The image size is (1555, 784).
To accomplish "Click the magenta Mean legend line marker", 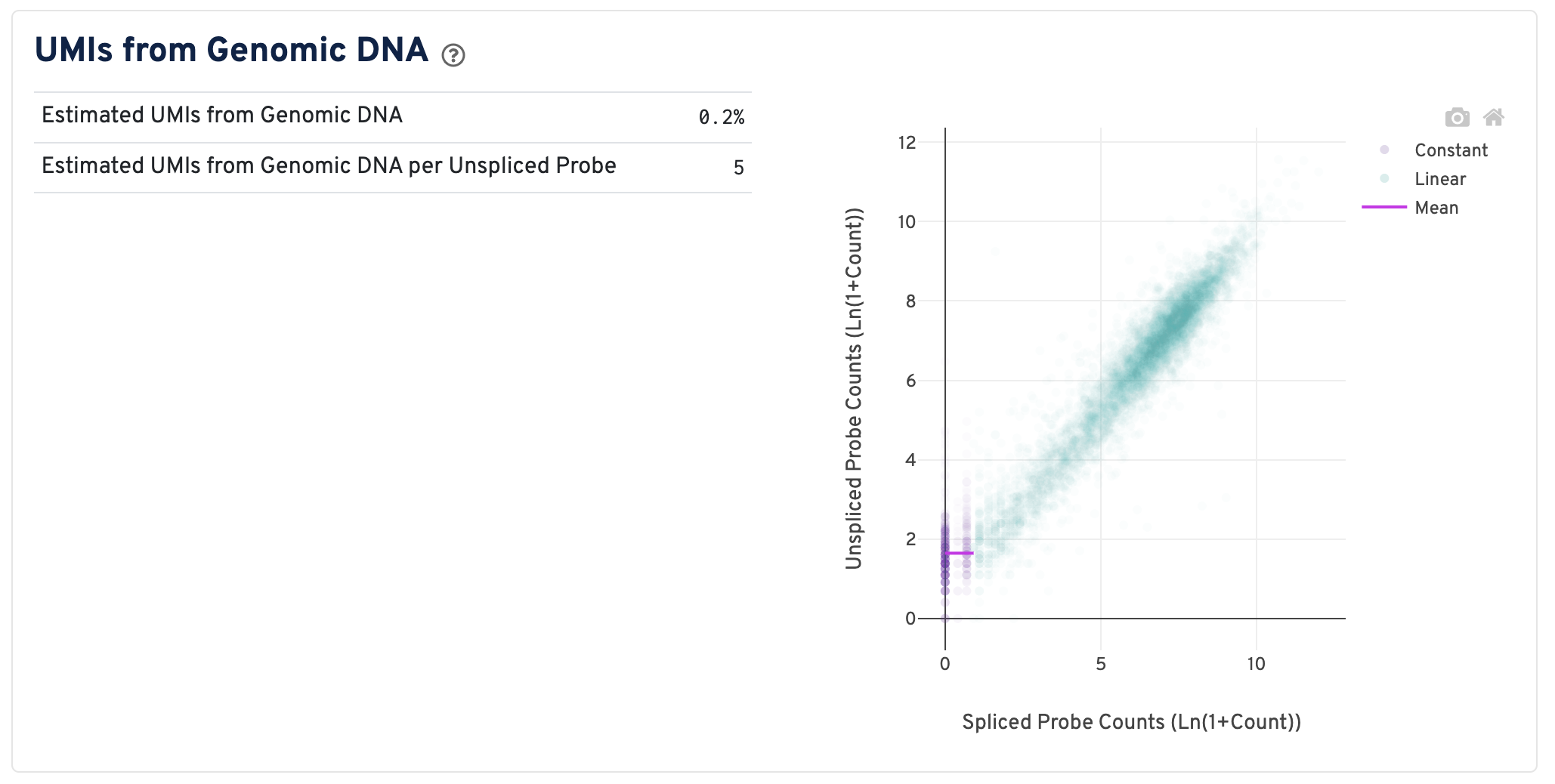I will pyautogui.click(x=1384, y=207).
